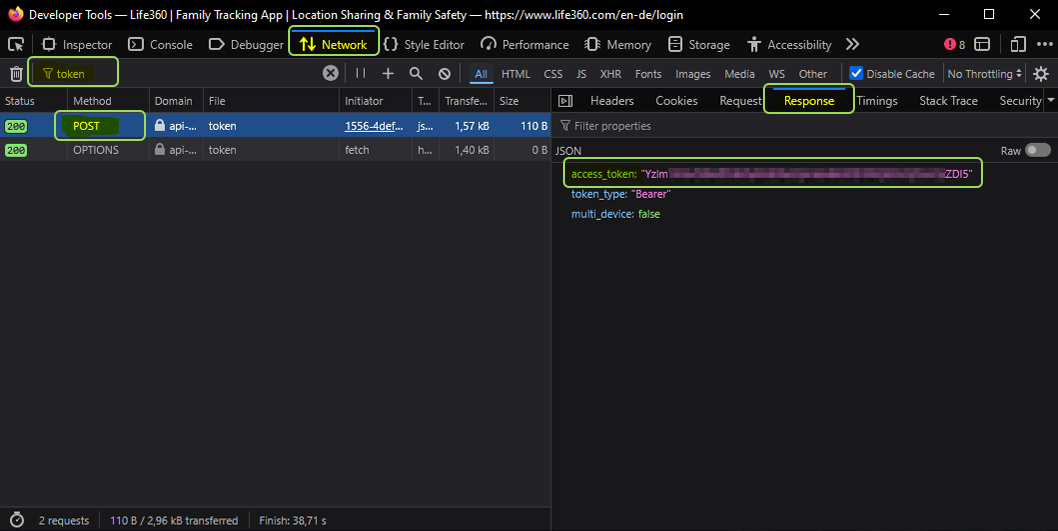Filter requests by Other

click(812, 74)
